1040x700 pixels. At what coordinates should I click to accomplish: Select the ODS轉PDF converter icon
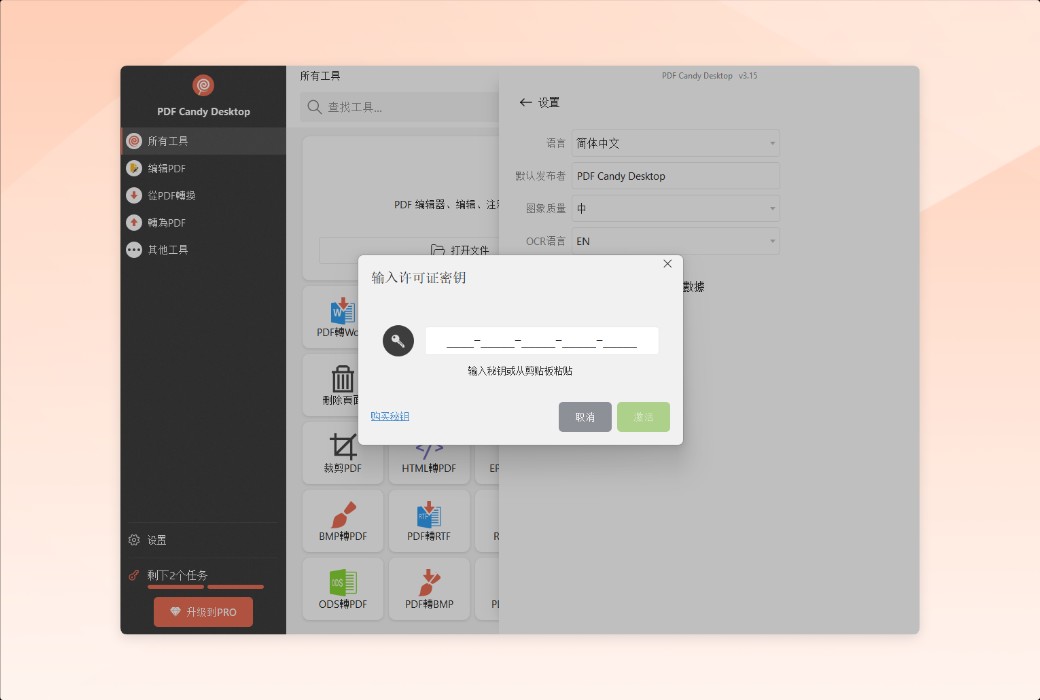click(342, 581)
